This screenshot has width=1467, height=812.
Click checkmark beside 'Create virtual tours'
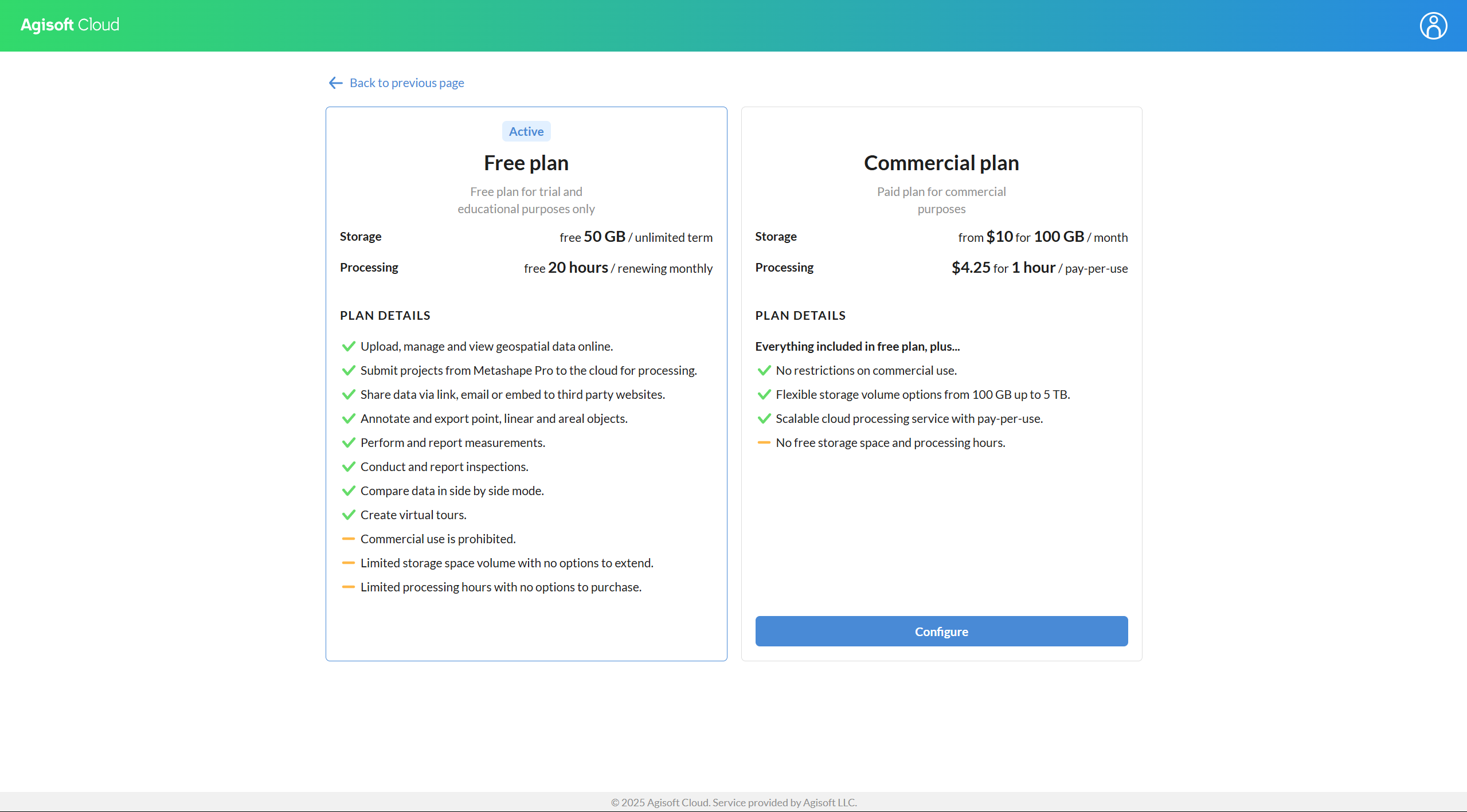[x=349, y=515]
